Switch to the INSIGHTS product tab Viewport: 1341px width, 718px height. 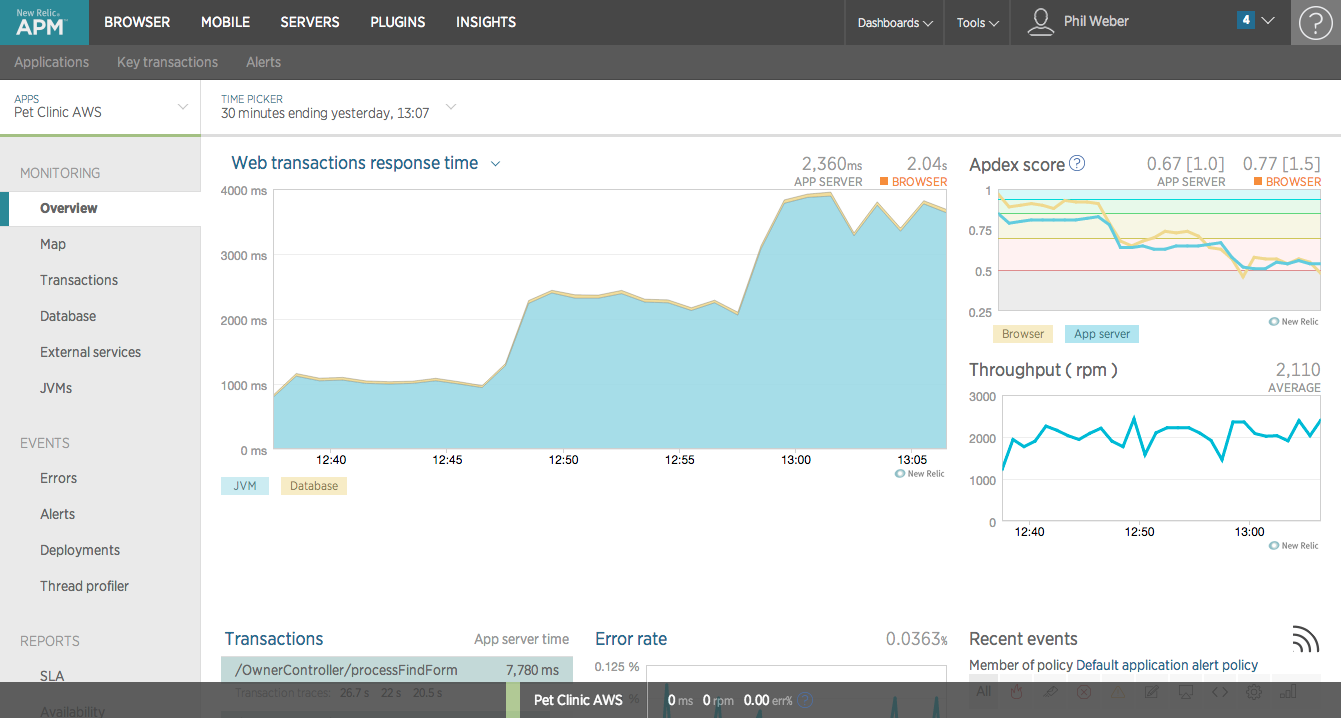tap(486, 22)
